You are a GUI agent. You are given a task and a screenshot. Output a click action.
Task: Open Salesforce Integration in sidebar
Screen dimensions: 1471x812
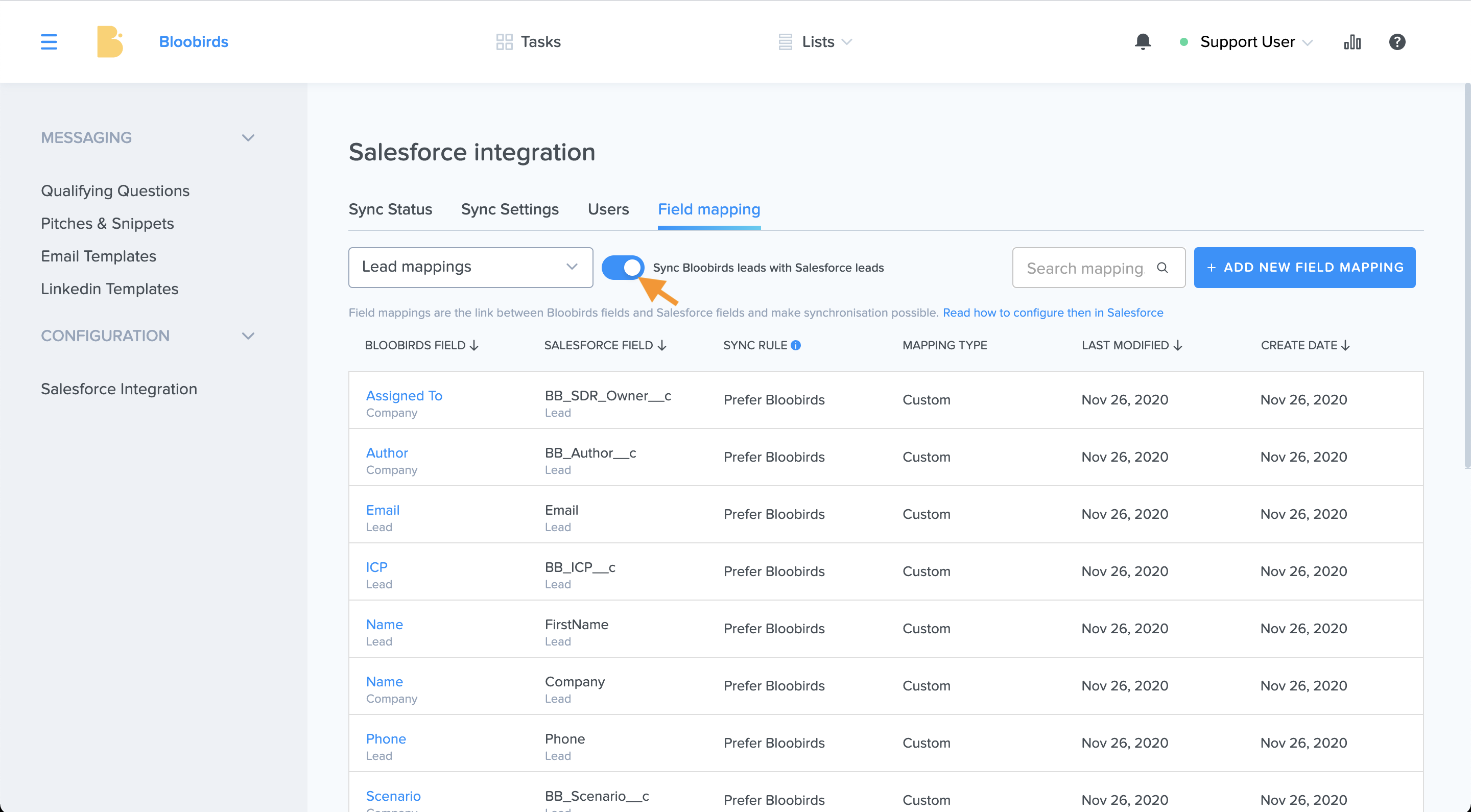pos(119,389)
